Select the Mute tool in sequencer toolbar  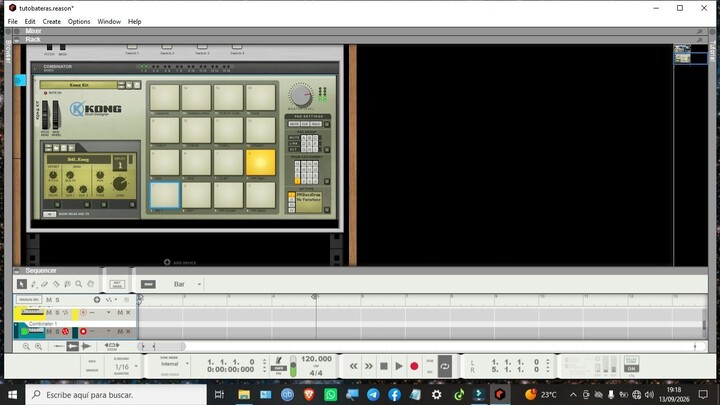pos(68,284)
